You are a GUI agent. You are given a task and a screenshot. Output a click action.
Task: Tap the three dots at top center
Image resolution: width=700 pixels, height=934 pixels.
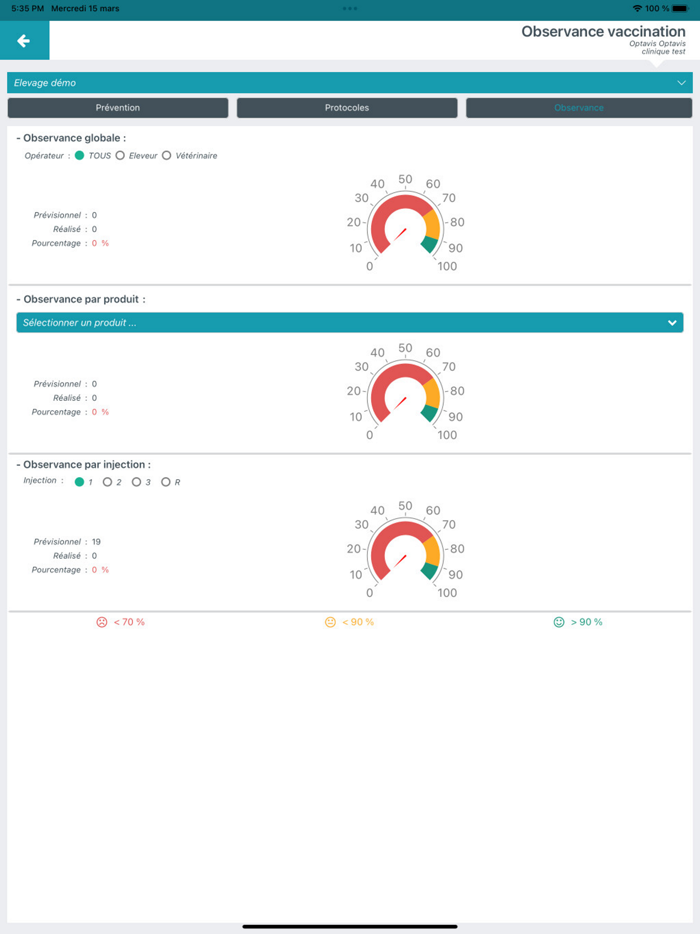tap(350, 8)
